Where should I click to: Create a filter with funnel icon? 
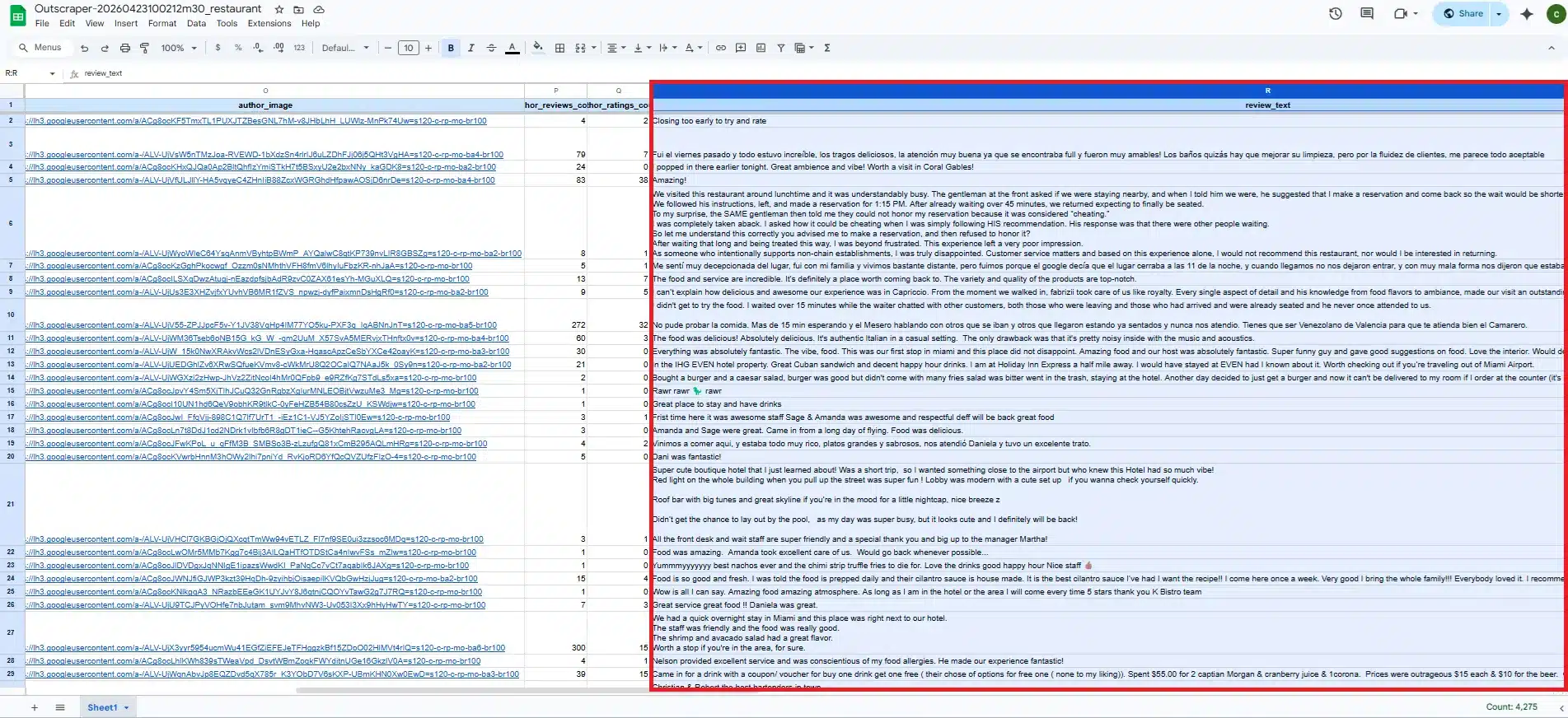point(780,48)
